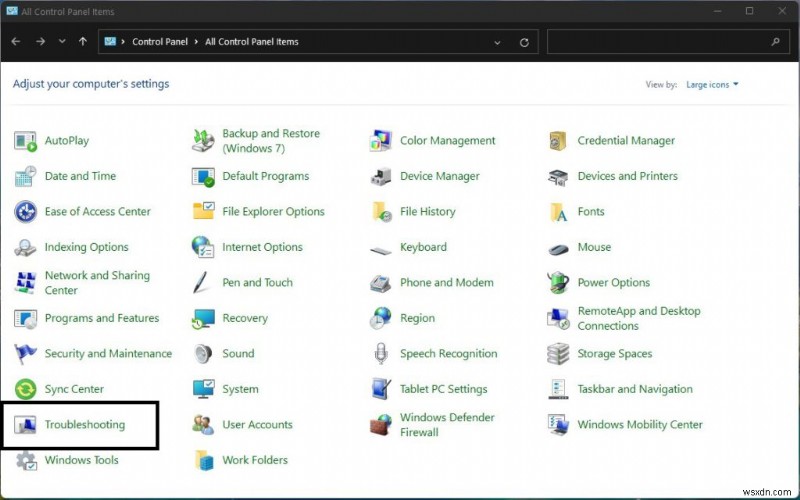
Task: Close the All Control Panel Items window
Action: coord(782,11)
